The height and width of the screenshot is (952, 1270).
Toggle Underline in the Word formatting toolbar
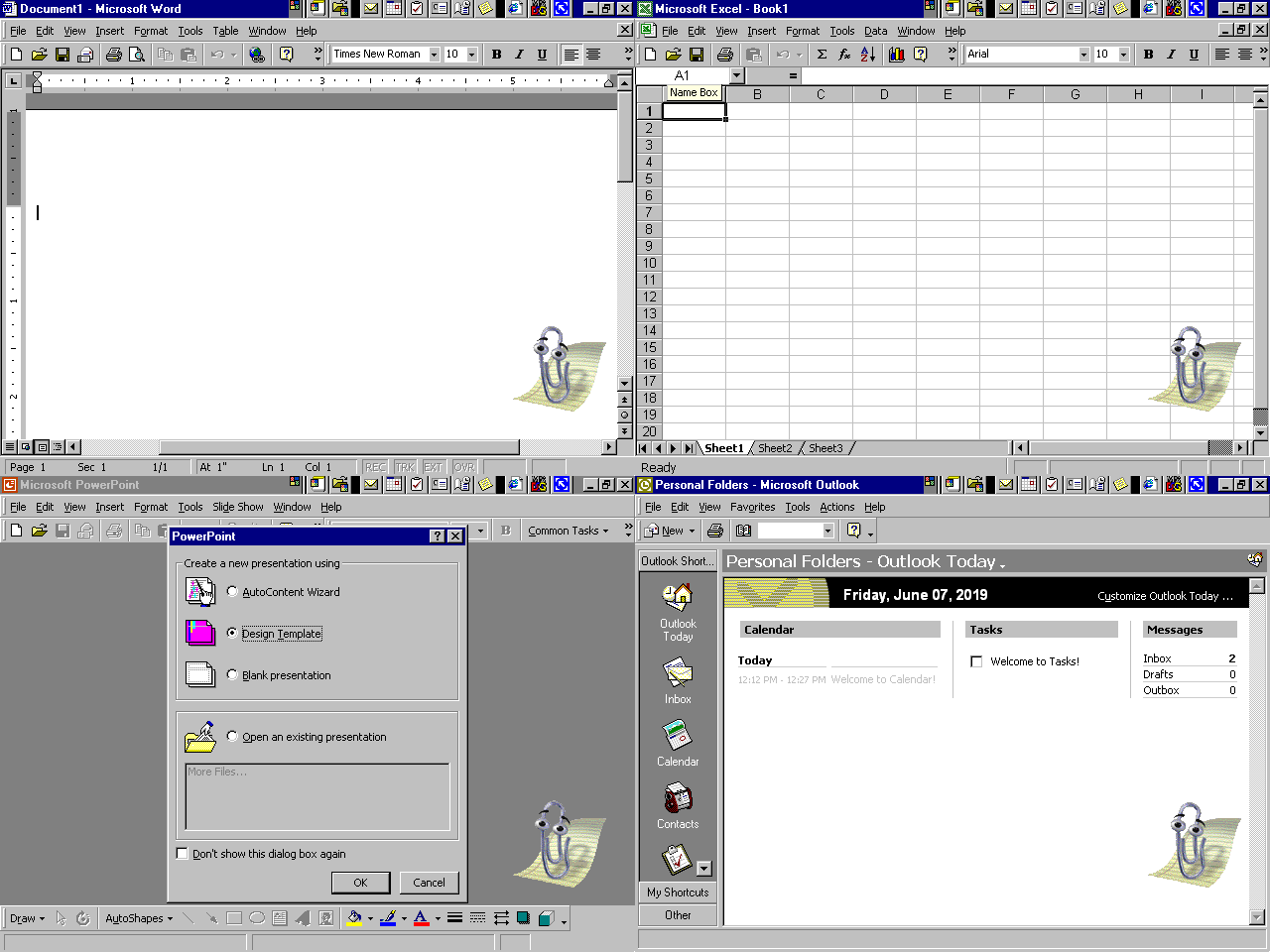(x=542, y=55)
